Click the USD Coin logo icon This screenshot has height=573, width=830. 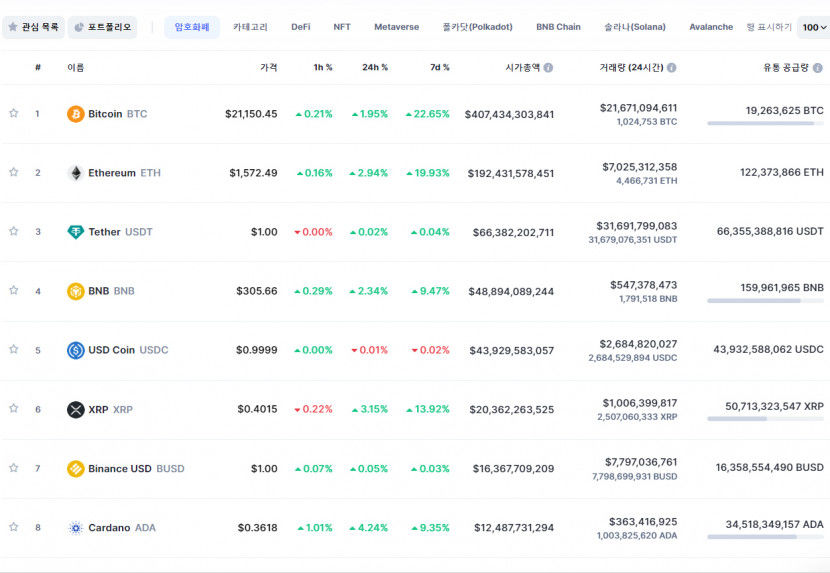pyautogui.click(x=76, y=350)
